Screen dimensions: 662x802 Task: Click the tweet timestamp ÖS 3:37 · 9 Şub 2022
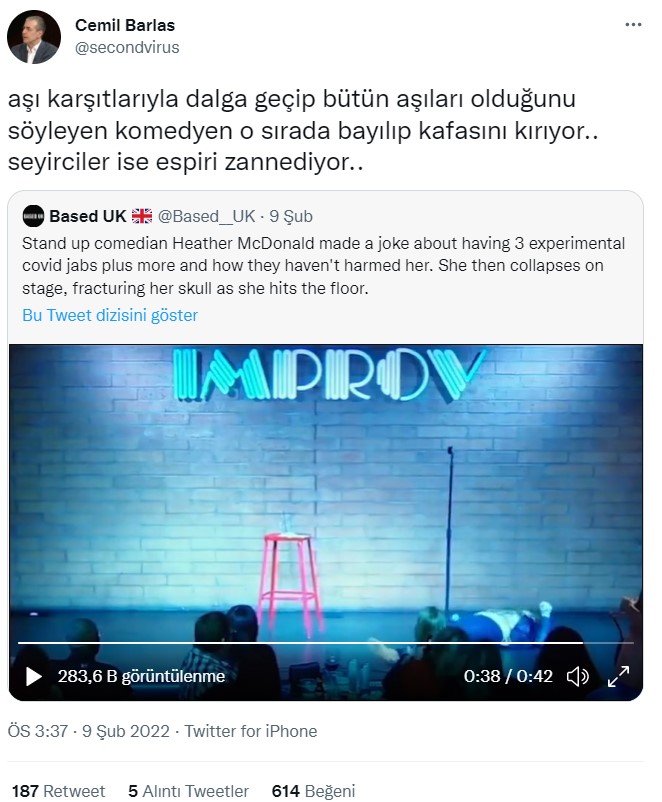(x=89, y=731)
